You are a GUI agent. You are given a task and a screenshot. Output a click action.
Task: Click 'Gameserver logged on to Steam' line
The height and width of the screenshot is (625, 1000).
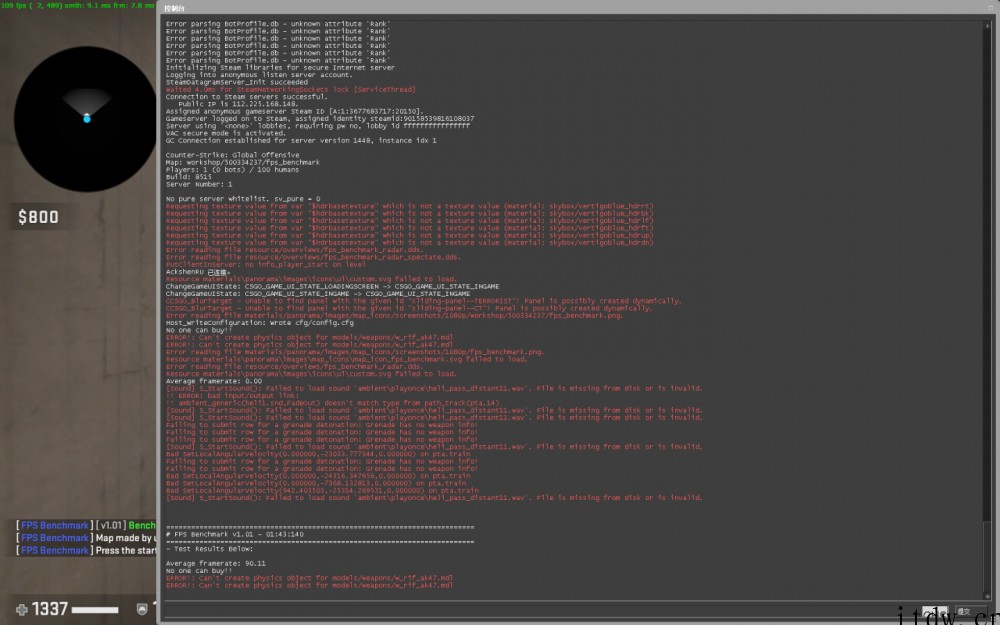[x=320, y=119]
